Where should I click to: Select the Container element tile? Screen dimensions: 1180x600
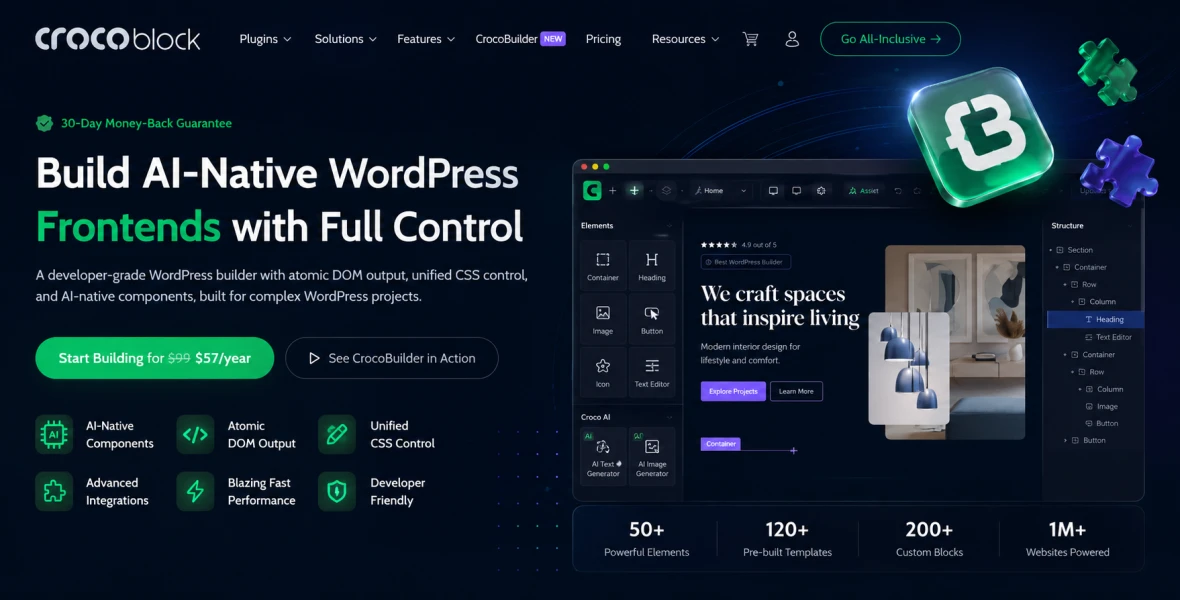[x=603, y=265]
